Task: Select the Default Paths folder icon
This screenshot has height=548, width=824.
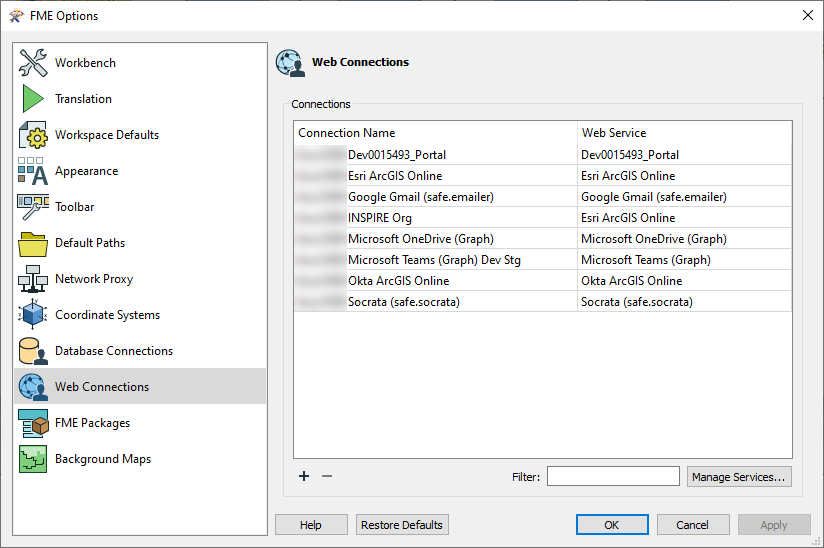Action: point(33,243)
